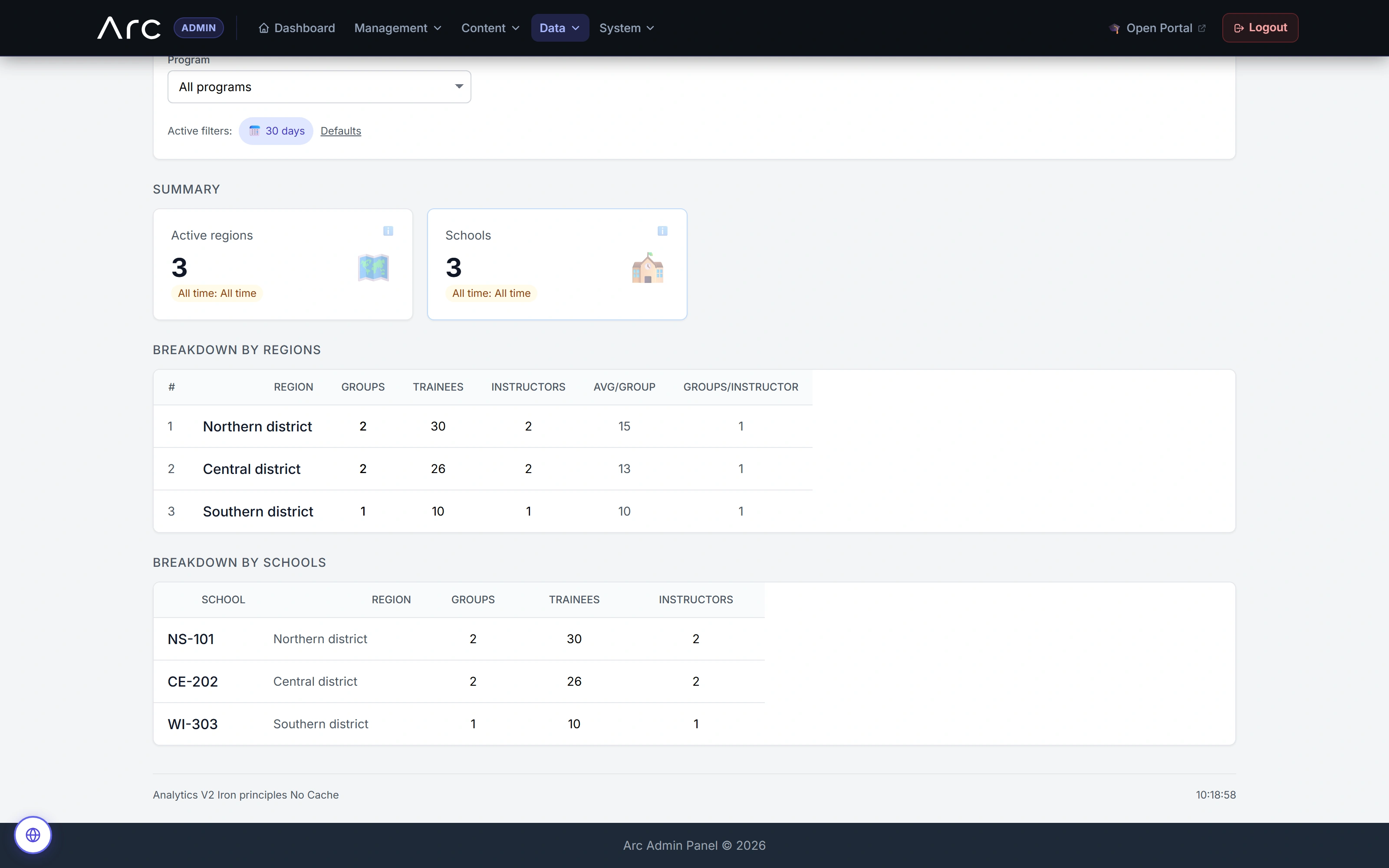Click the external link icon after Open Portal
This screenshot has height=868, width=1389.
[1202, 28]
